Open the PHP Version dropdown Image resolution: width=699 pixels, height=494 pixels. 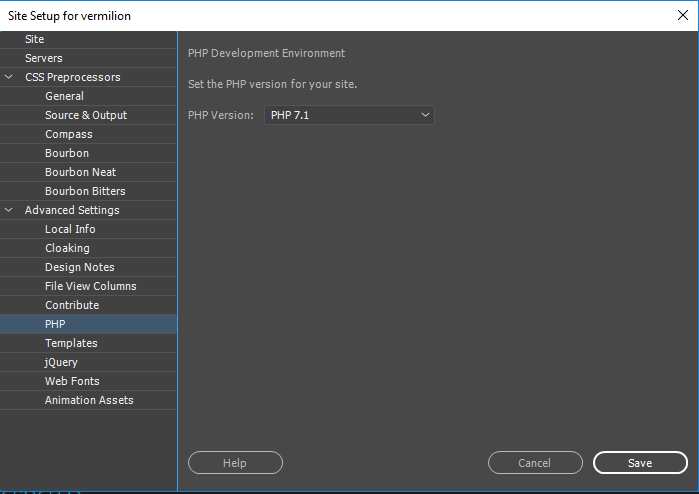point(349,115)
